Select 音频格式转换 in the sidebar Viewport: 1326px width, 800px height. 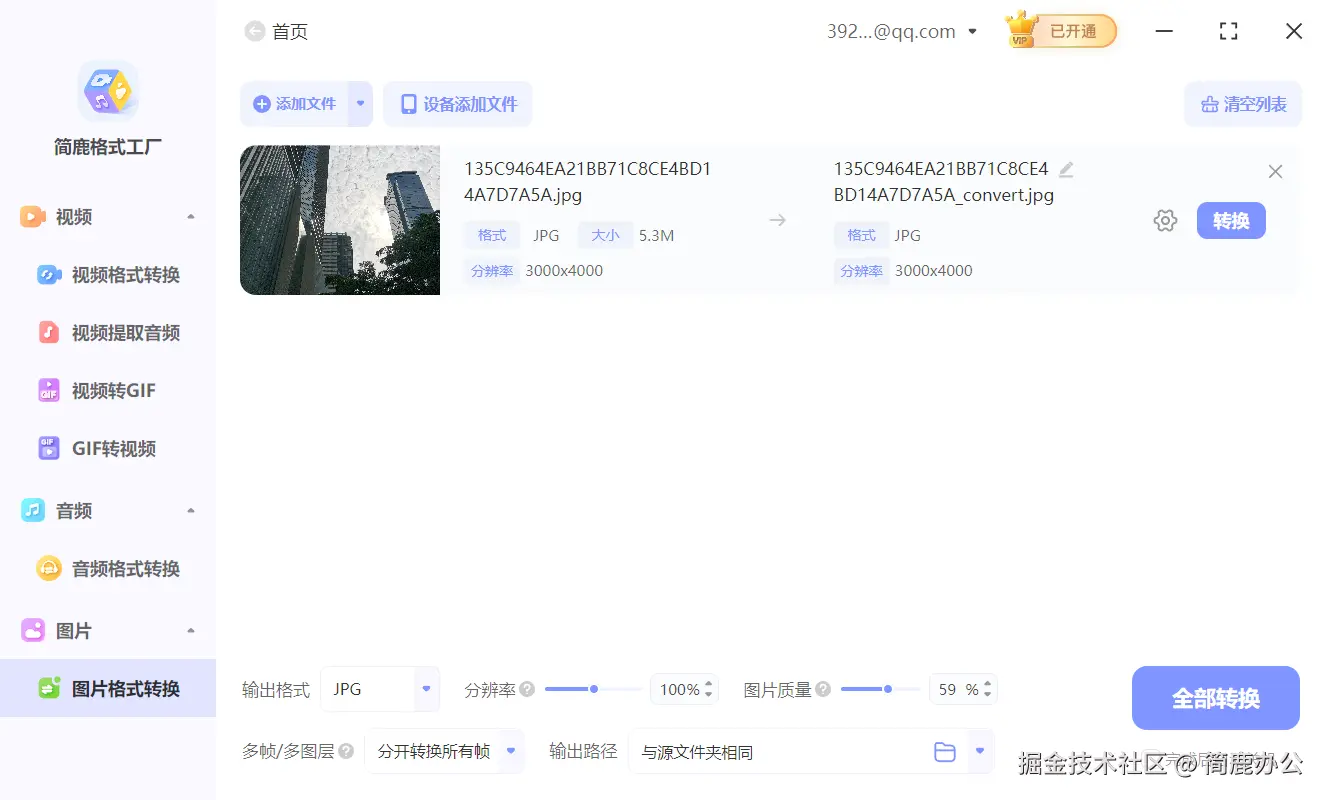point(108,569)
